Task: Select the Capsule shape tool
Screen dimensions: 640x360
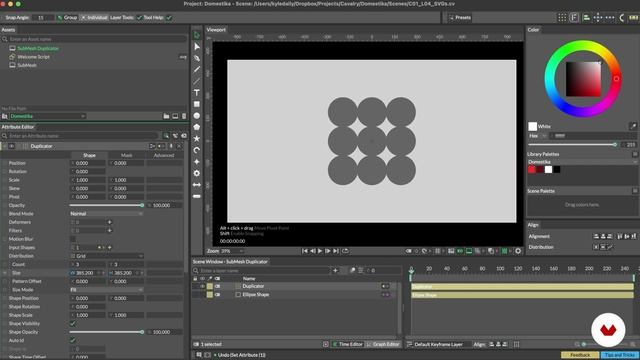Action: pos(197,196)
